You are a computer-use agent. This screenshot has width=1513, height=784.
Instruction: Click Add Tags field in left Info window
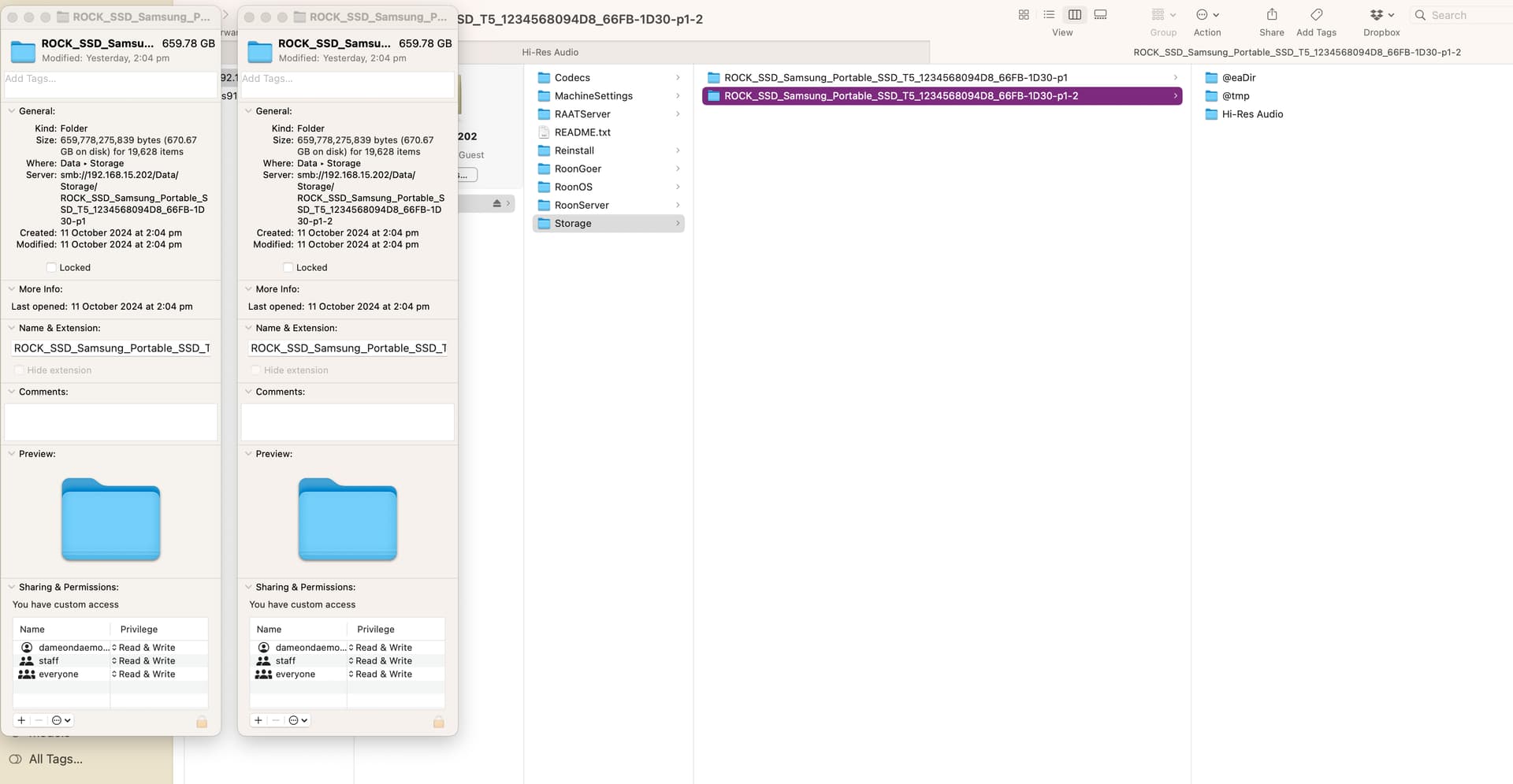[110, 84]
